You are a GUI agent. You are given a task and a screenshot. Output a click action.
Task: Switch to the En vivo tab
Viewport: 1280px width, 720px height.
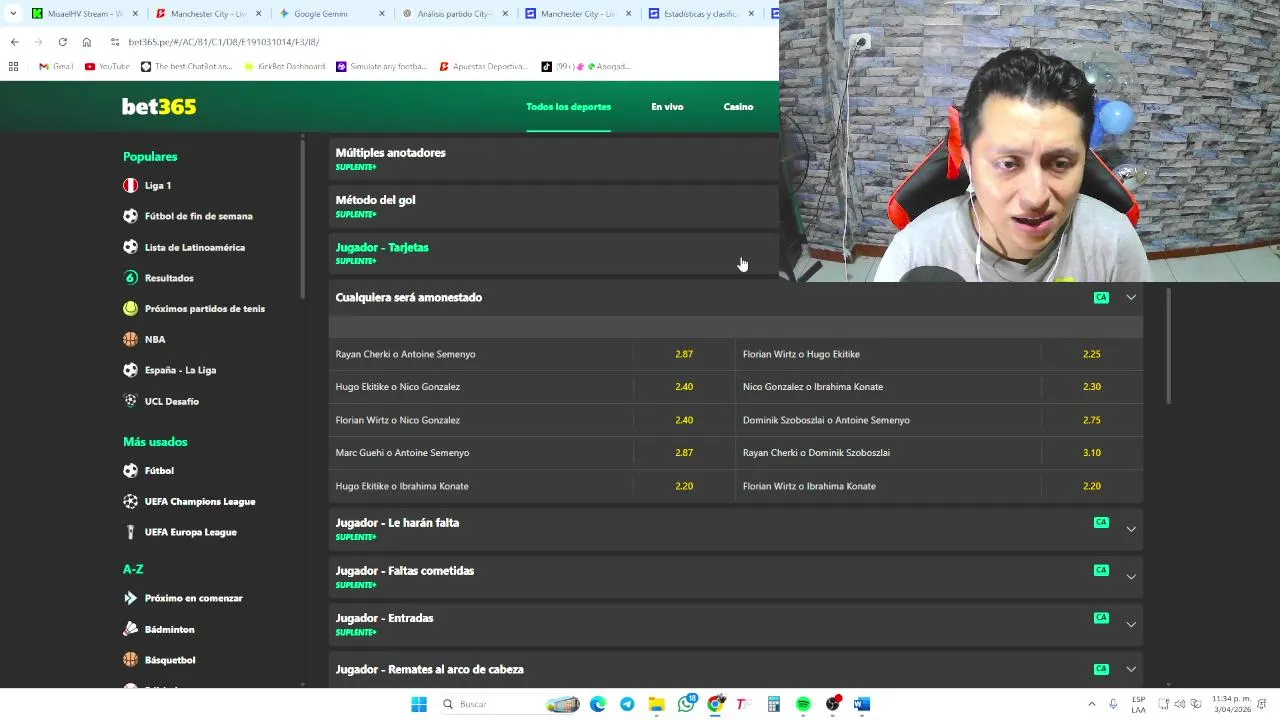tap(667, 106)
